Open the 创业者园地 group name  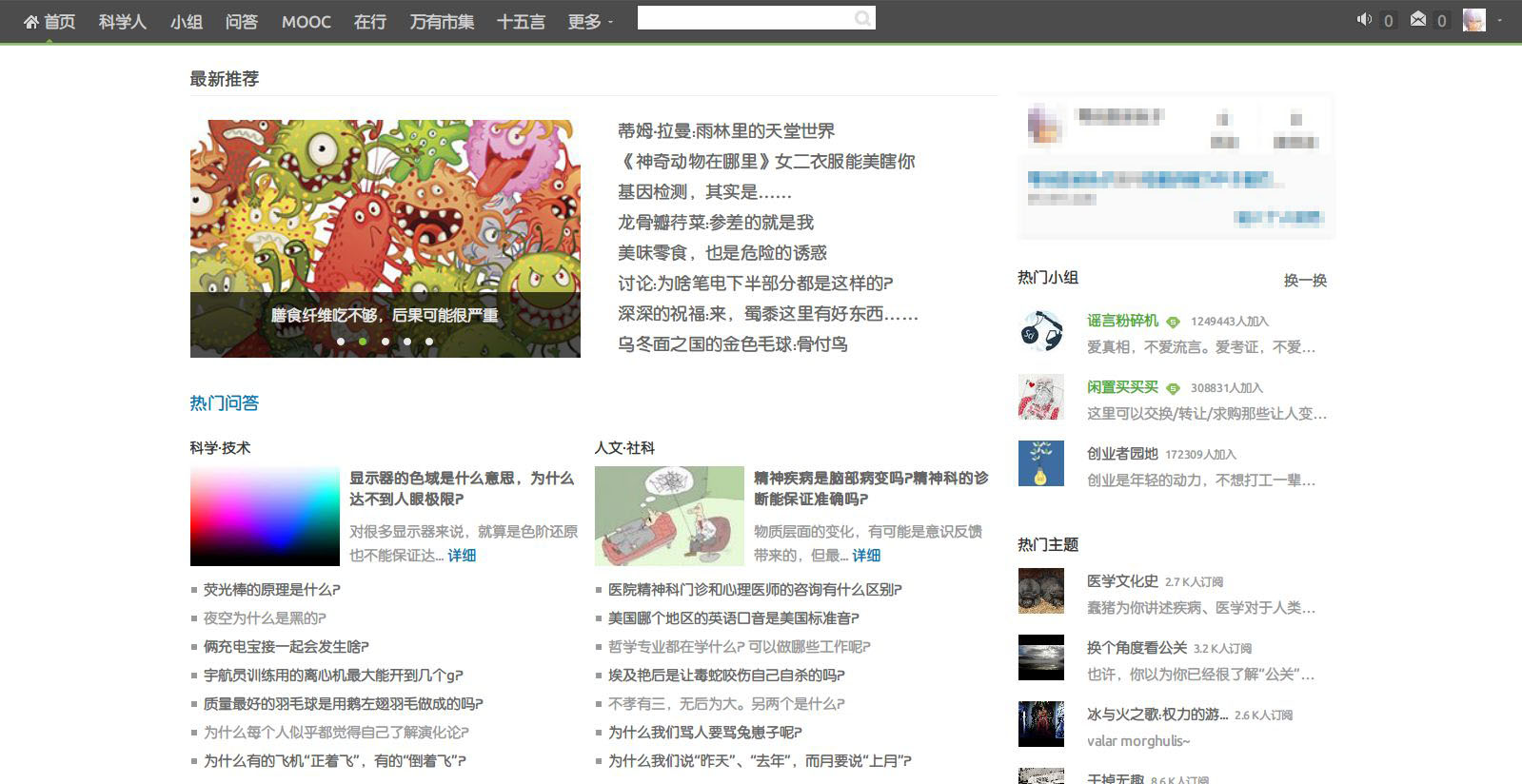coord(1123,454)
